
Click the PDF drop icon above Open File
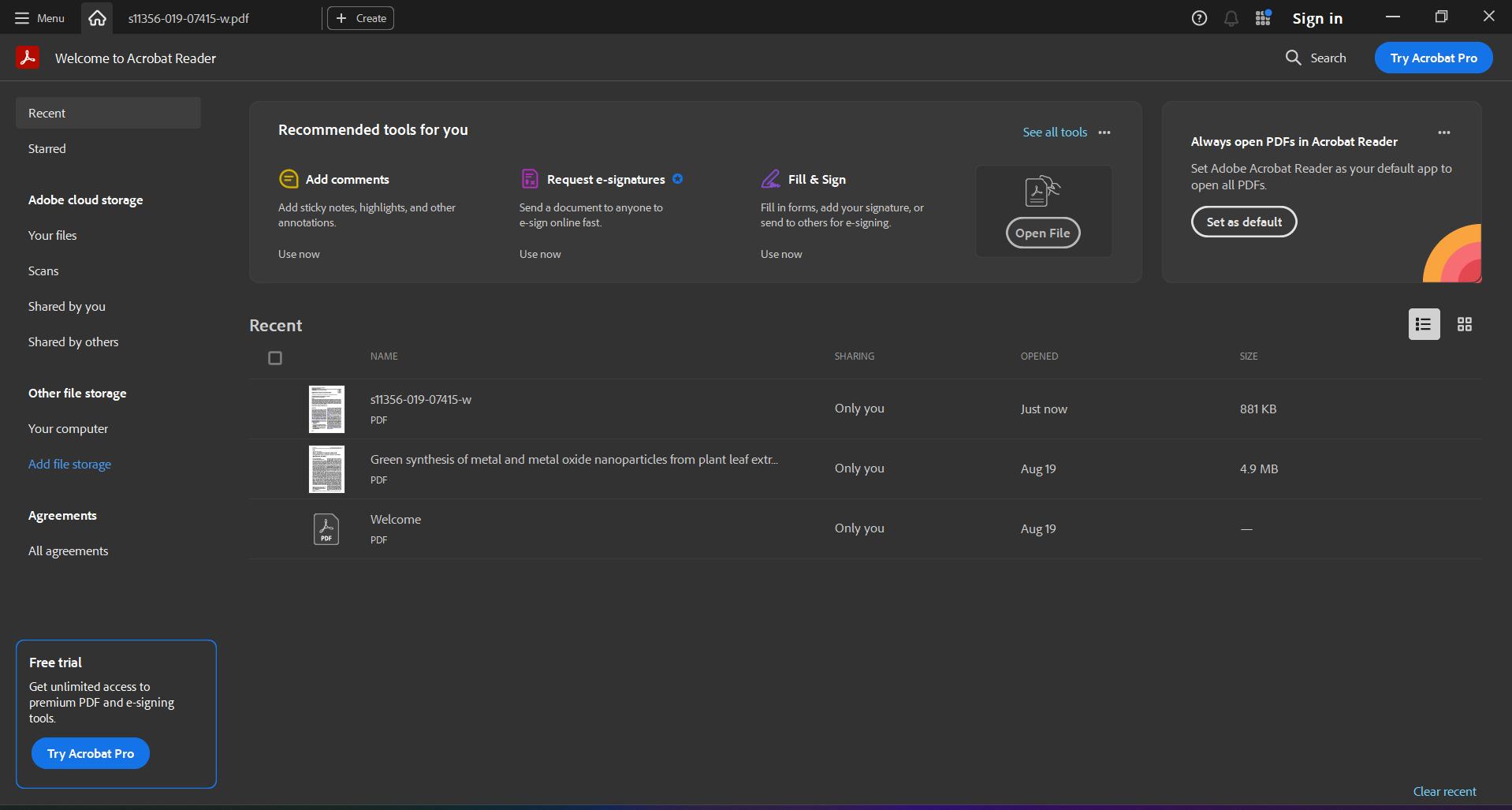(x=1042, y=191)
